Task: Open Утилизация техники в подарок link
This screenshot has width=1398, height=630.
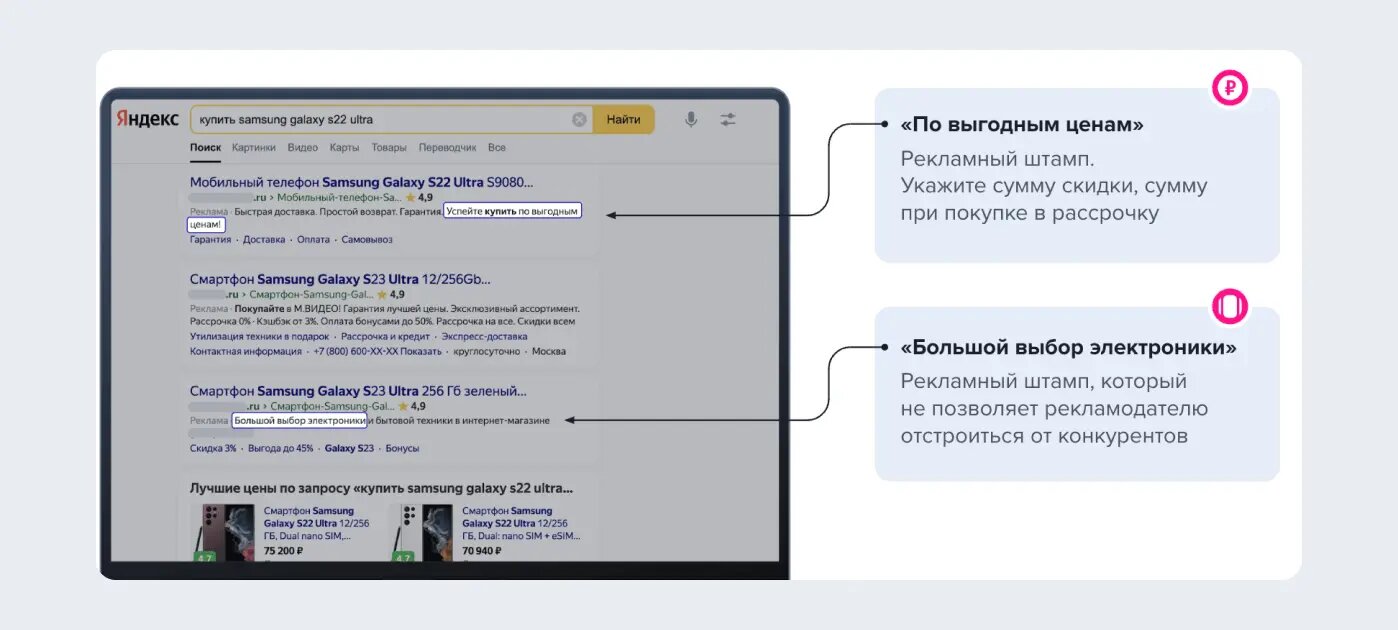Action: click(260, 337)
